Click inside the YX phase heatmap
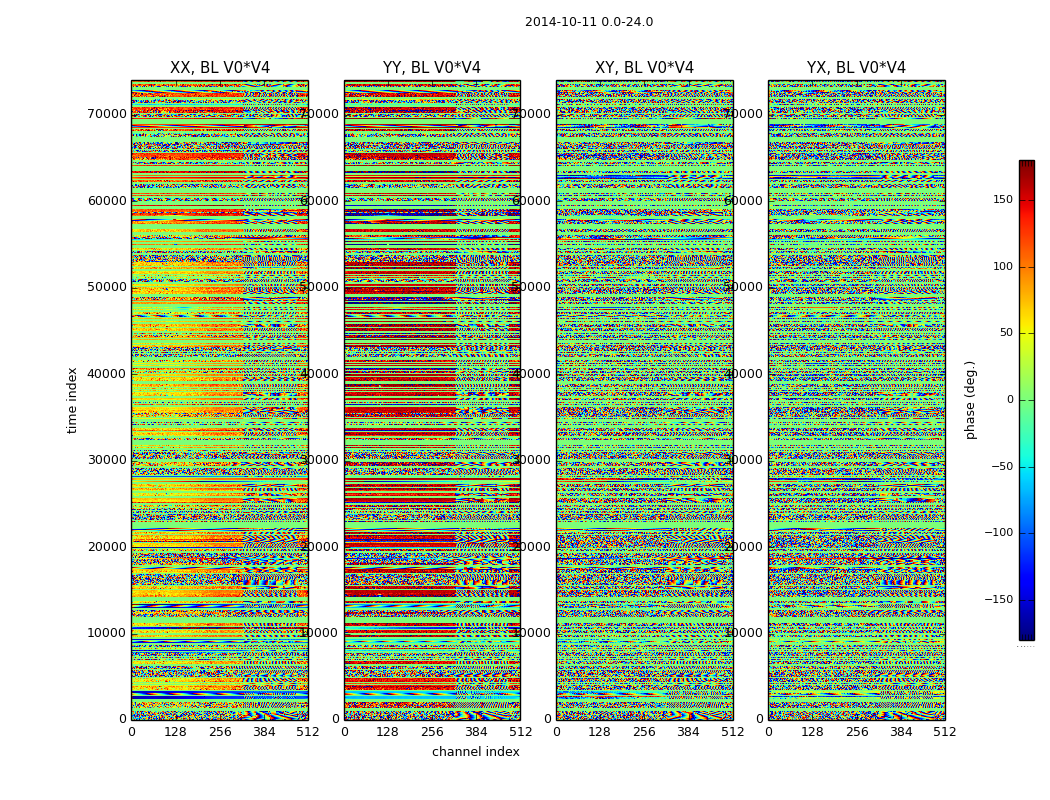Viewport: 1050px width, 800px height. [856, 400]
